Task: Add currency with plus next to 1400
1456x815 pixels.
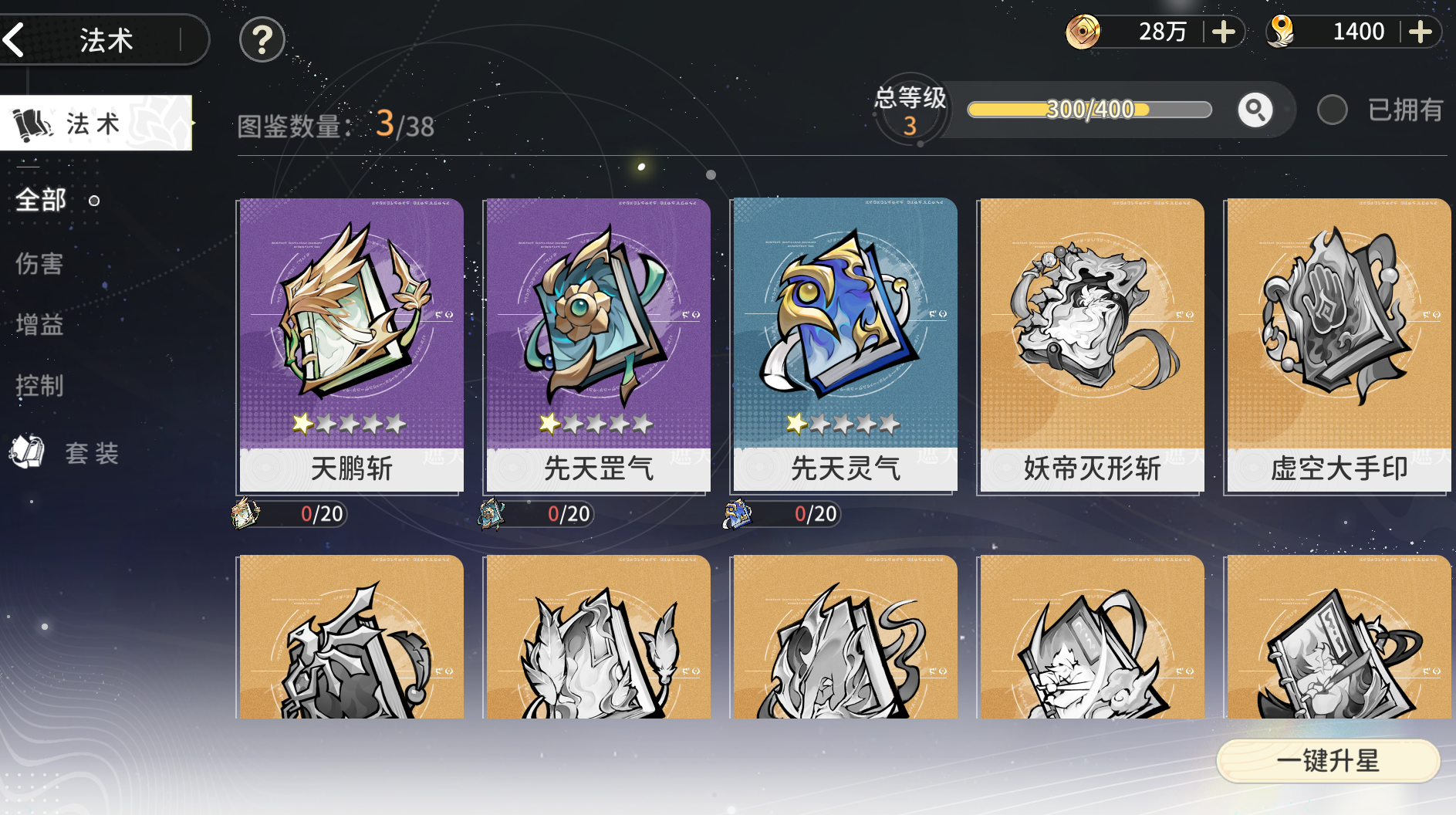Action: tap(1420, 32)
